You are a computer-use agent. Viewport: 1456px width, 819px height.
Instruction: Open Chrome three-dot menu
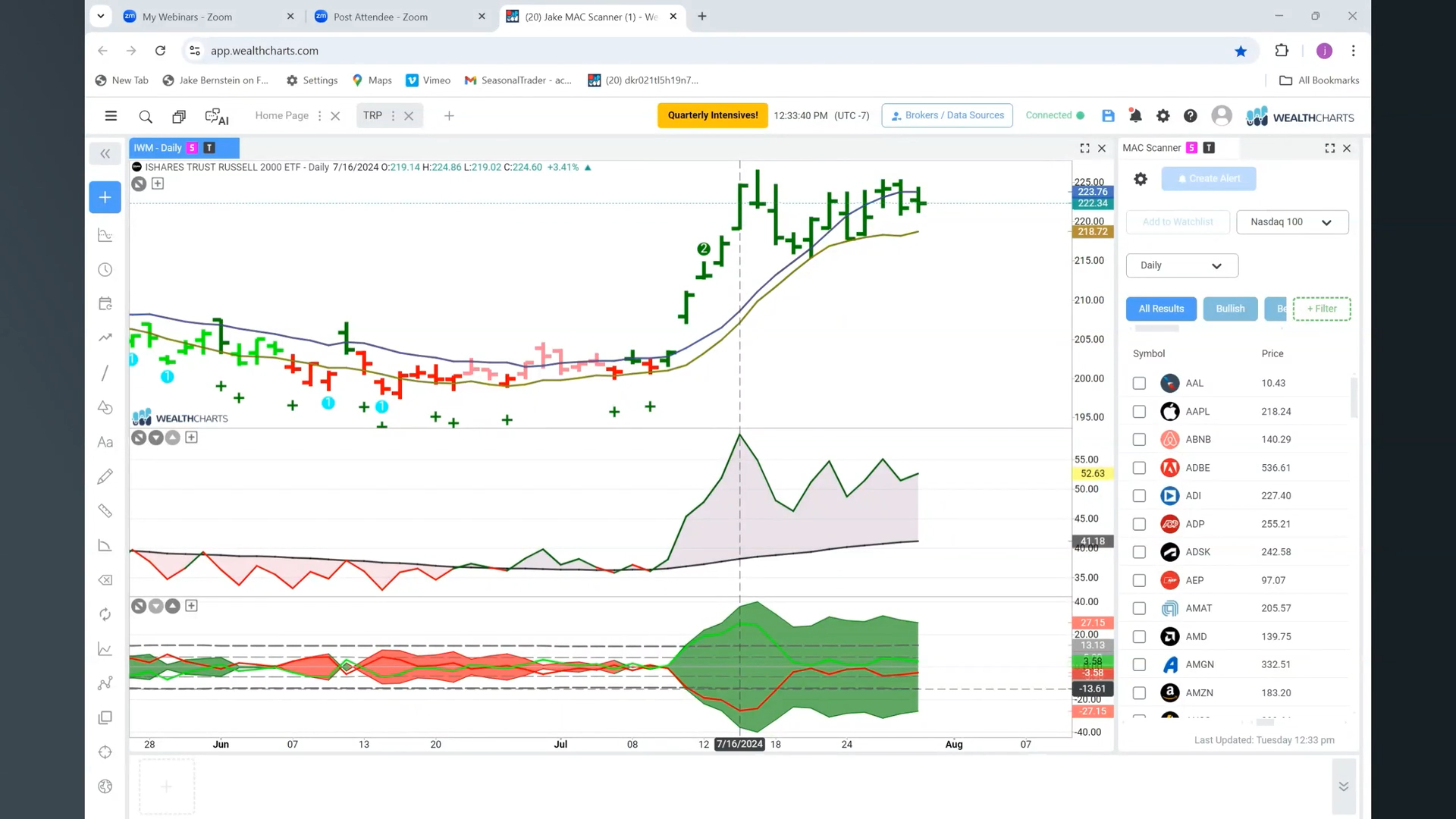tap(1353, 51)
